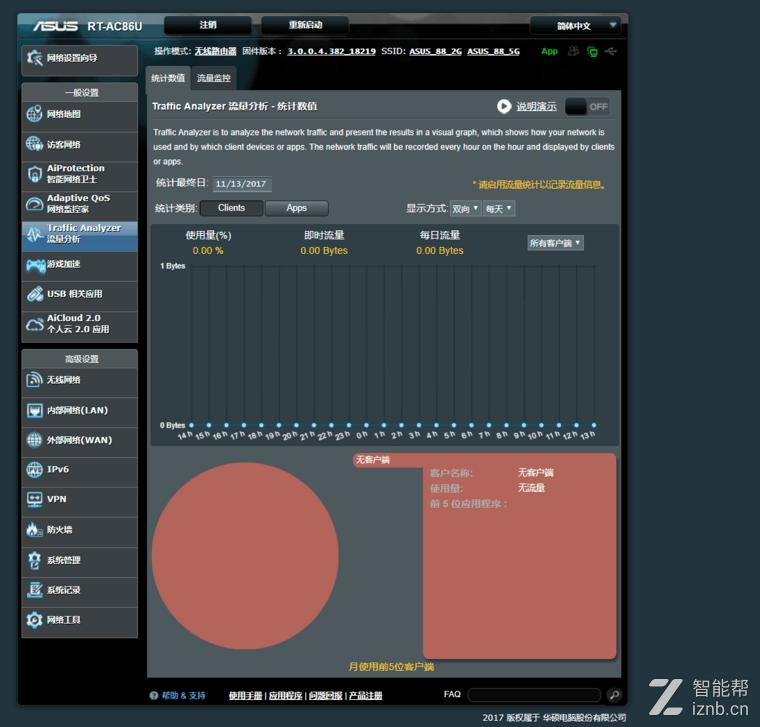Select the Apps statistics category
This screenshot has width=760, height=727.
tap(297, 208)
